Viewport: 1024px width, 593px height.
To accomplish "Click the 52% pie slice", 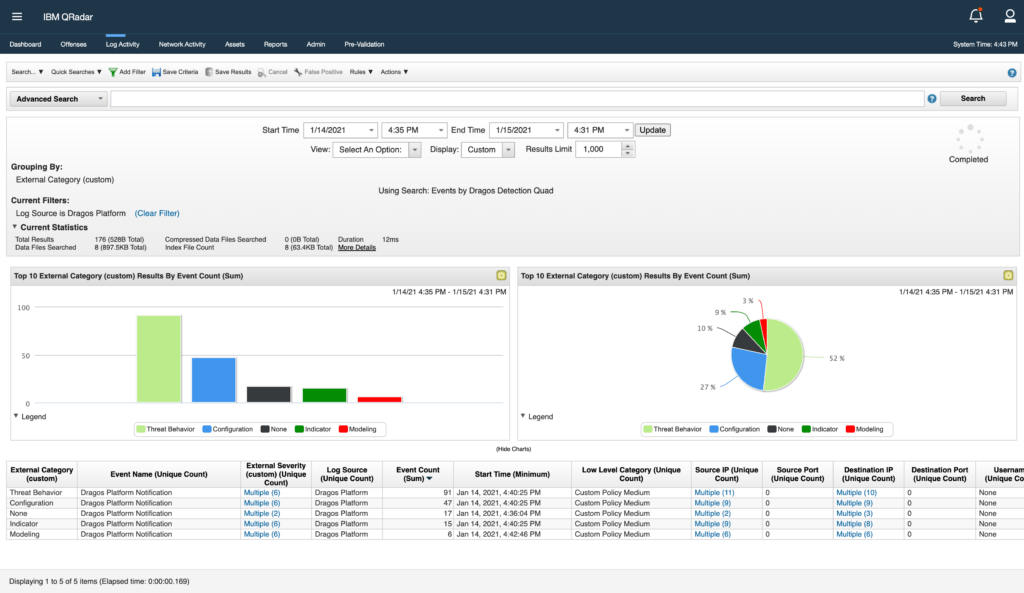I will click(786, 356).
